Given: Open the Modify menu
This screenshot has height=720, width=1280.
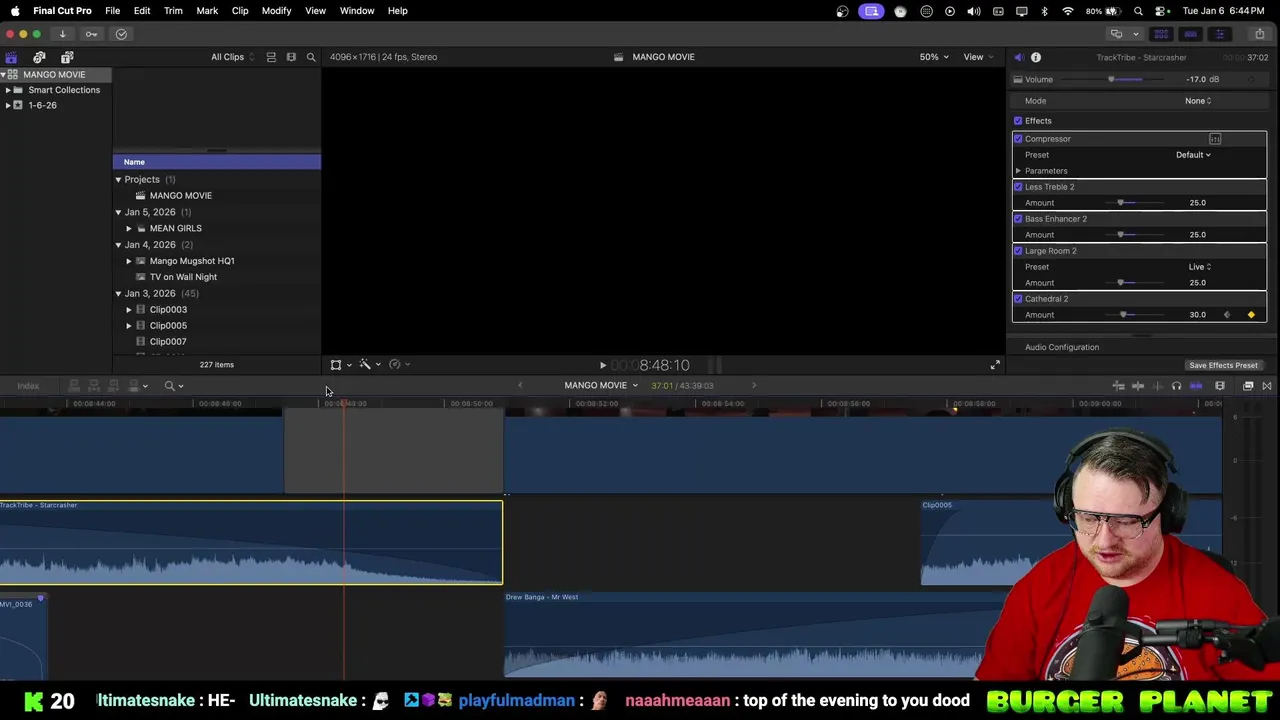Looking at the screenshot, I should [x=276, y=11].
